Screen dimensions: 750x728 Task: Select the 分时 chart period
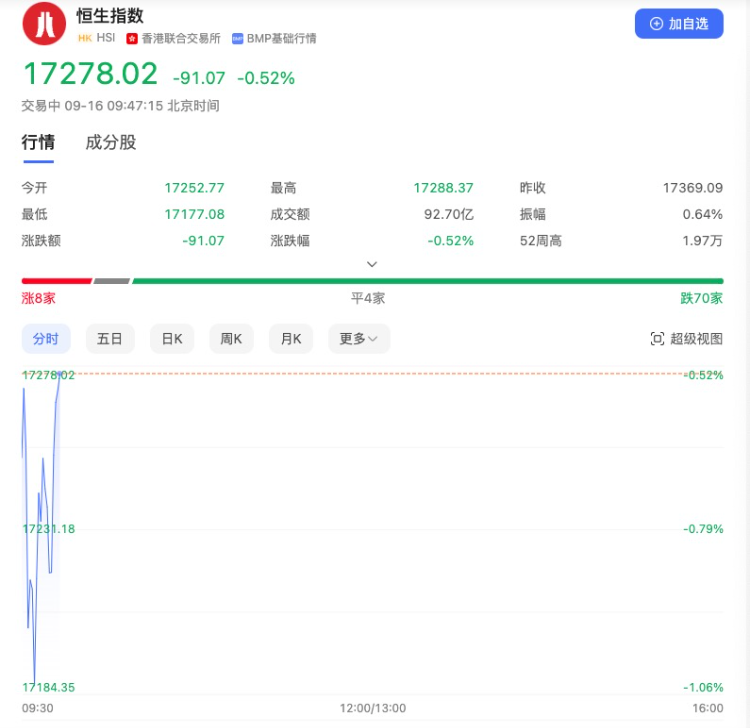[x=46, y=339]
